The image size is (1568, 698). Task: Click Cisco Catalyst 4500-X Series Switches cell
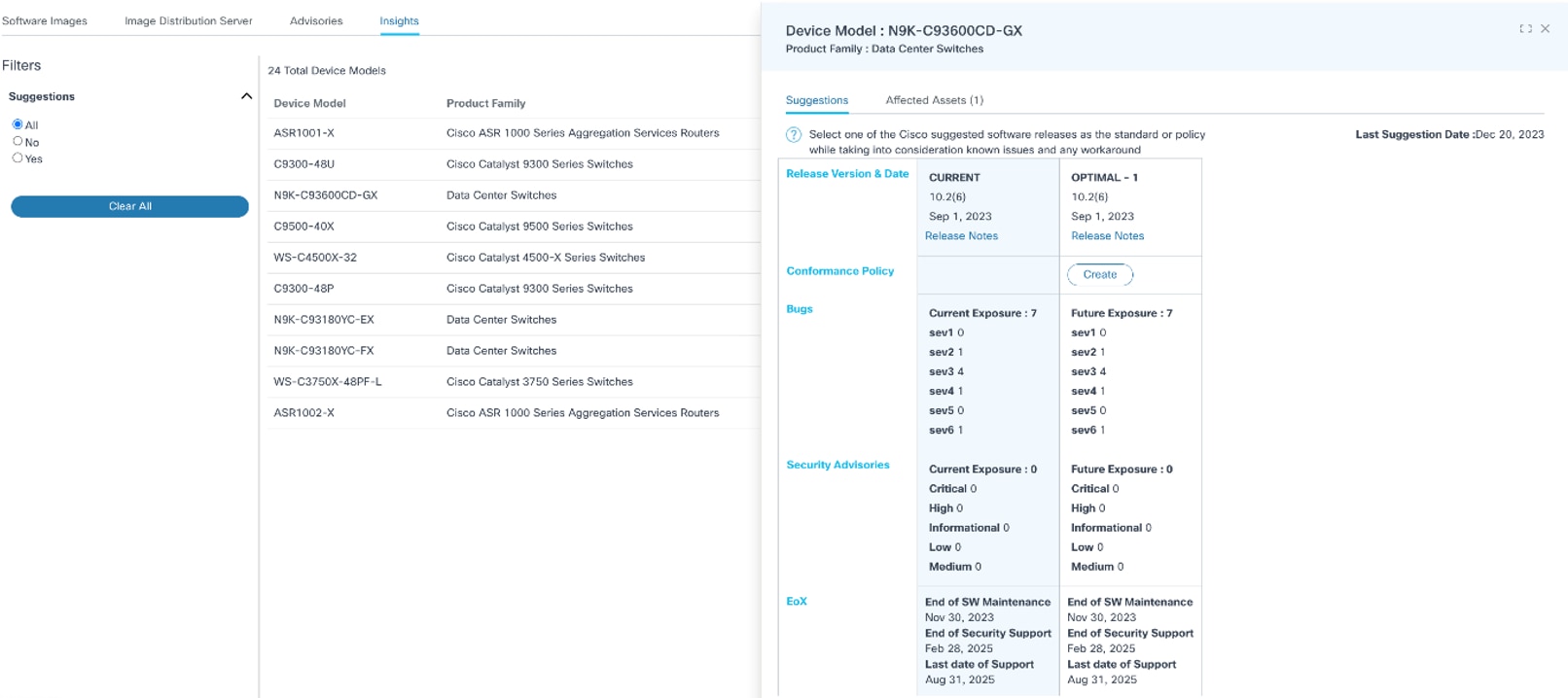click(546, 258)
